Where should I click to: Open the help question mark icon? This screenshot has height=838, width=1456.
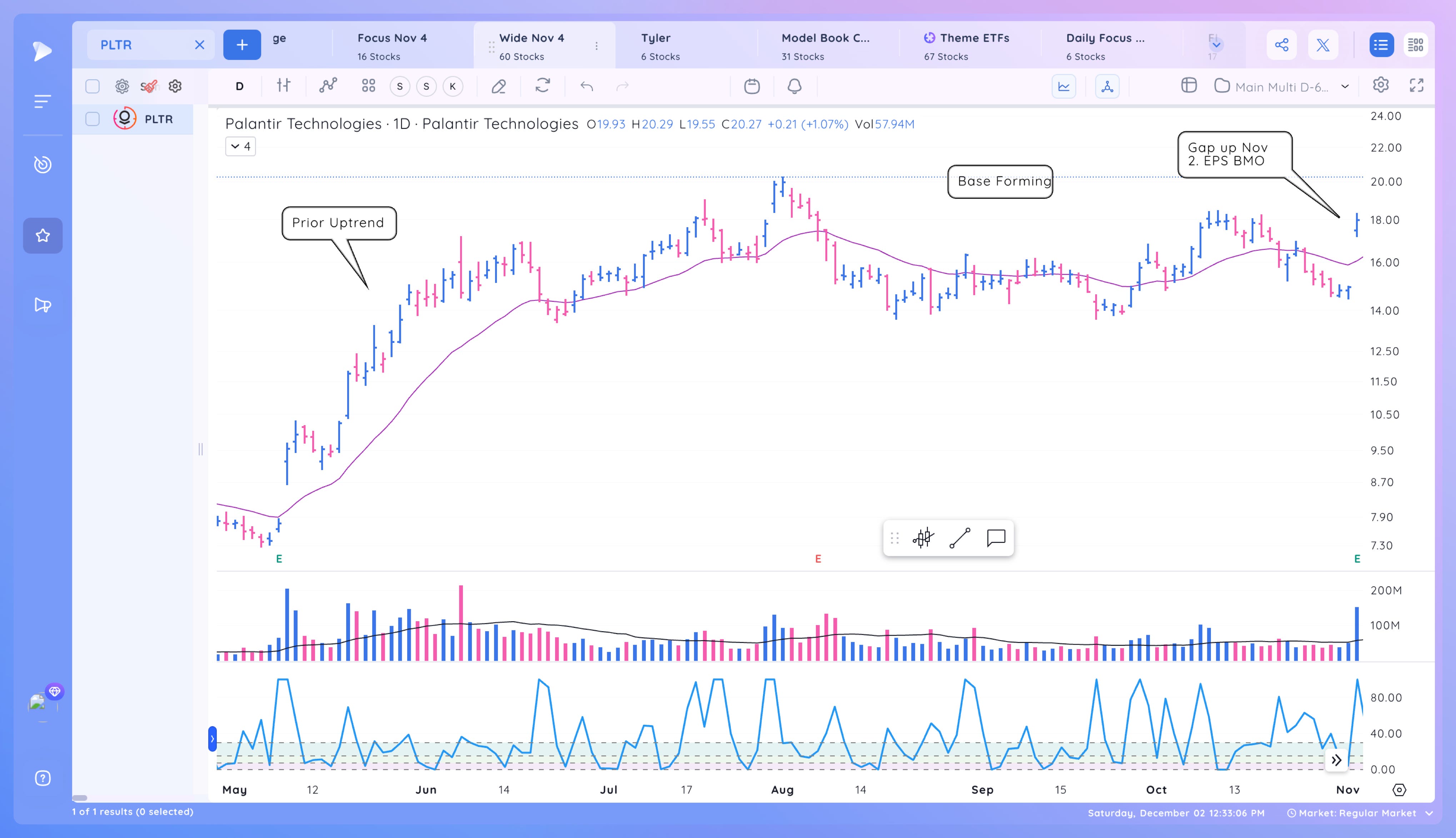pos(43,778)
